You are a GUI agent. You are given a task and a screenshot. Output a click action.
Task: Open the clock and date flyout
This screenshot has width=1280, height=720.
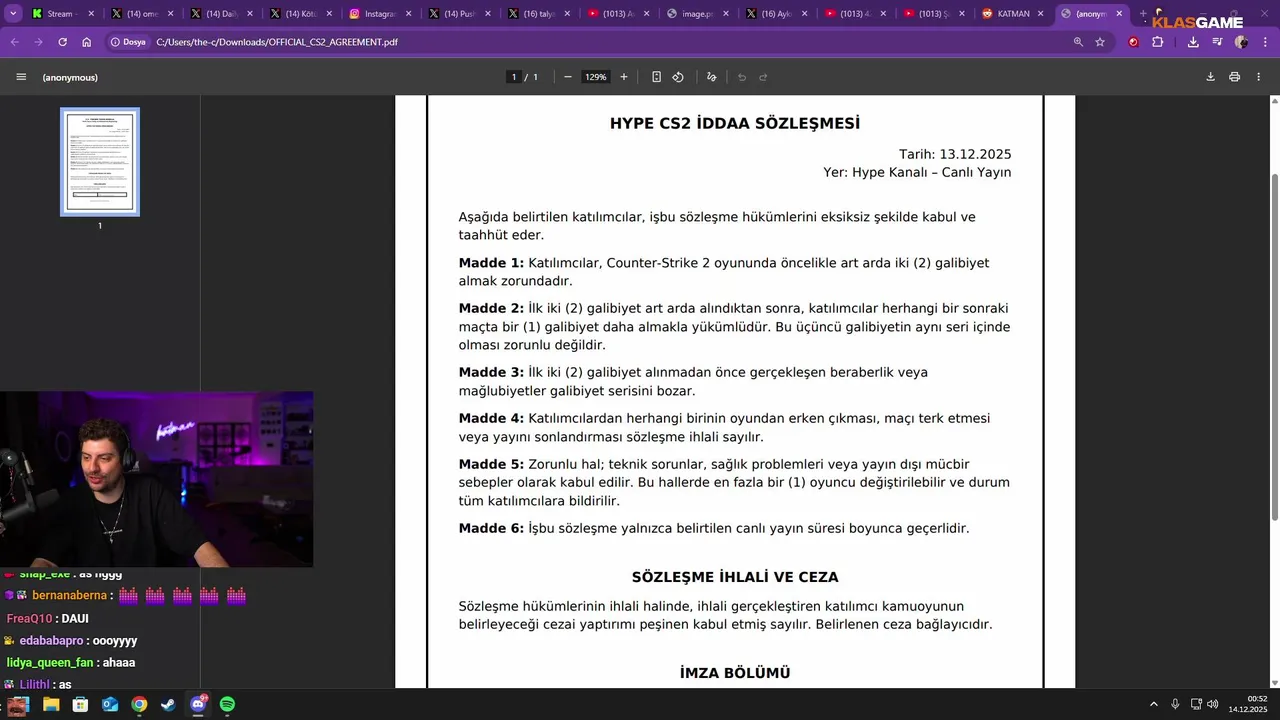(1248, 704)
